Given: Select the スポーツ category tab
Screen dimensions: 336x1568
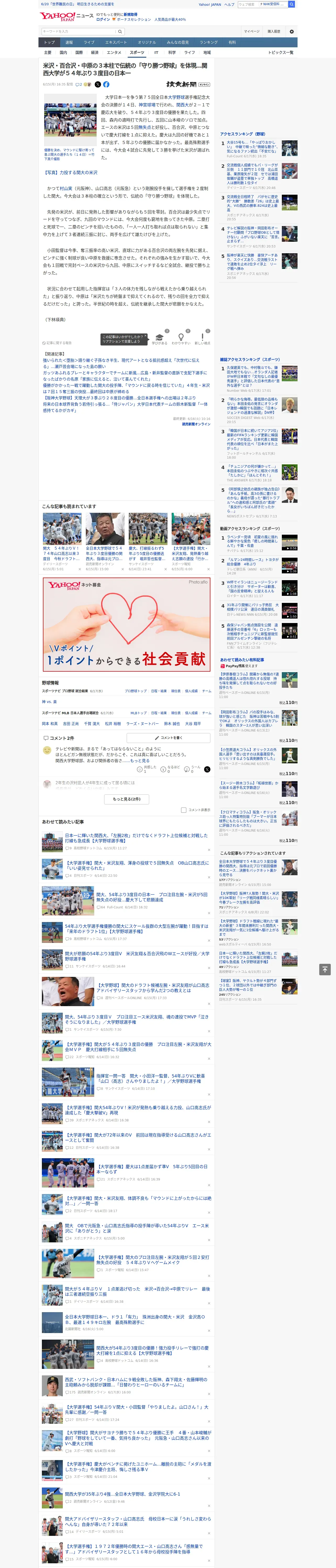Looking at the screenshot, I should click(x=137, y=52).
